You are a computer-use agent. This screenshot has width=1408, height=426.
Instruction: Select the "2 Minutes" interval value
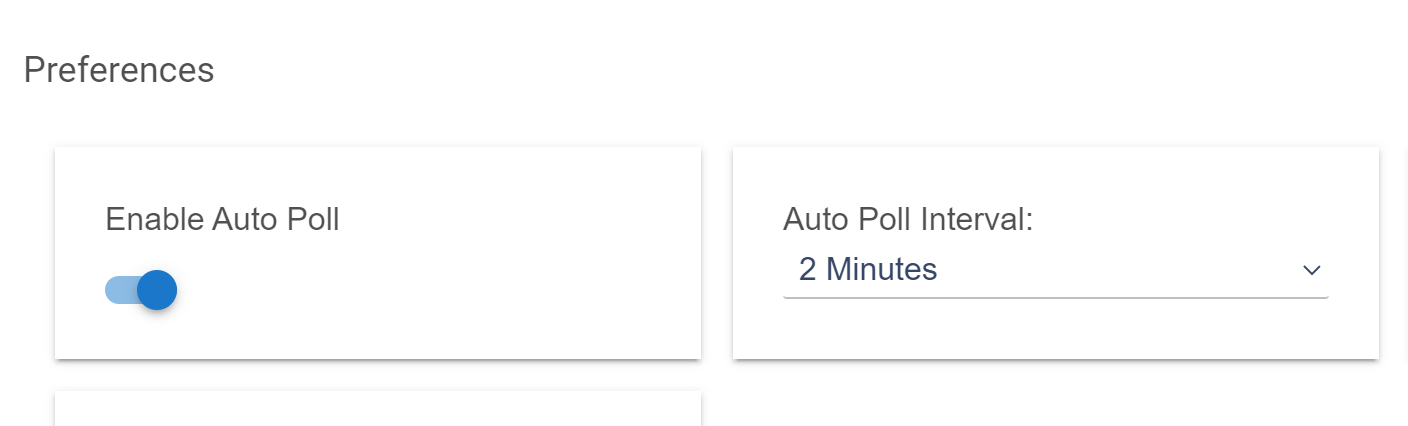(868, 270)
